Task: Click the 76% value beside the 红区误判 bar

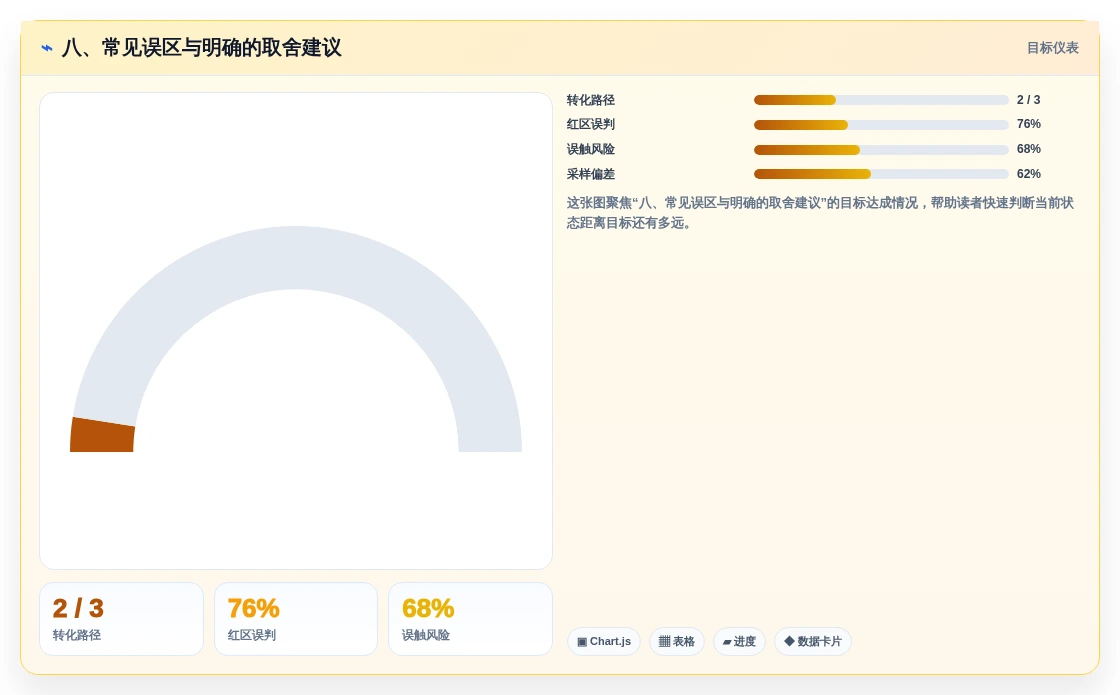Action: pyautogui.click(x=1029, y=124)
